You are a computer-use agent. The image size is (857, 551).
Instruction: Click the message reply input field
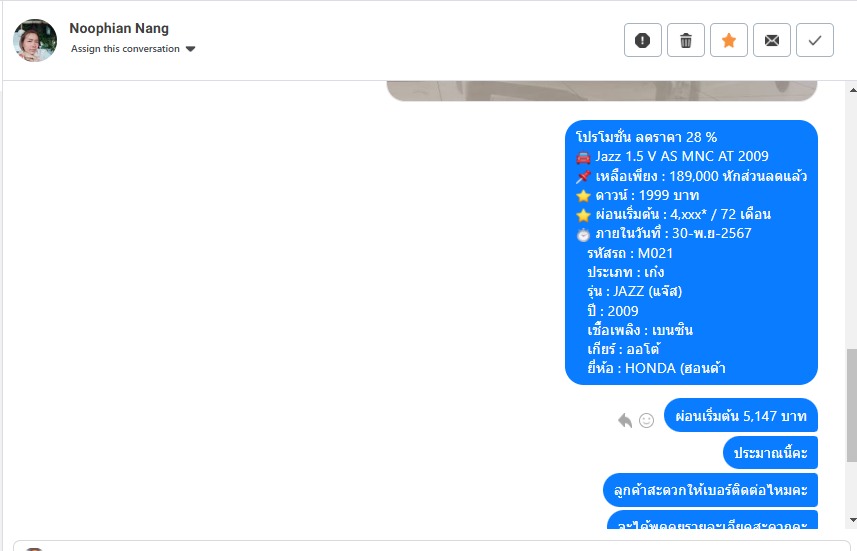click(x=428, y=546)
